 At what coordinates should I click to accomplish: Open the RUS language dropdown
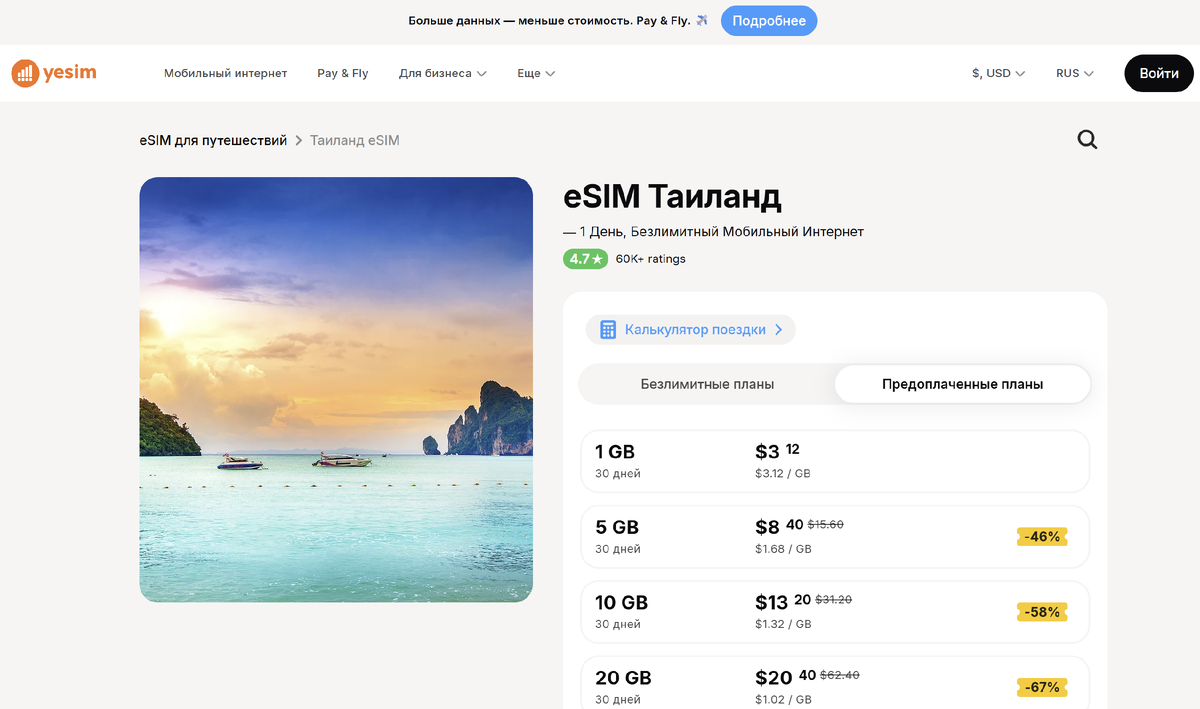[1075, 73]
